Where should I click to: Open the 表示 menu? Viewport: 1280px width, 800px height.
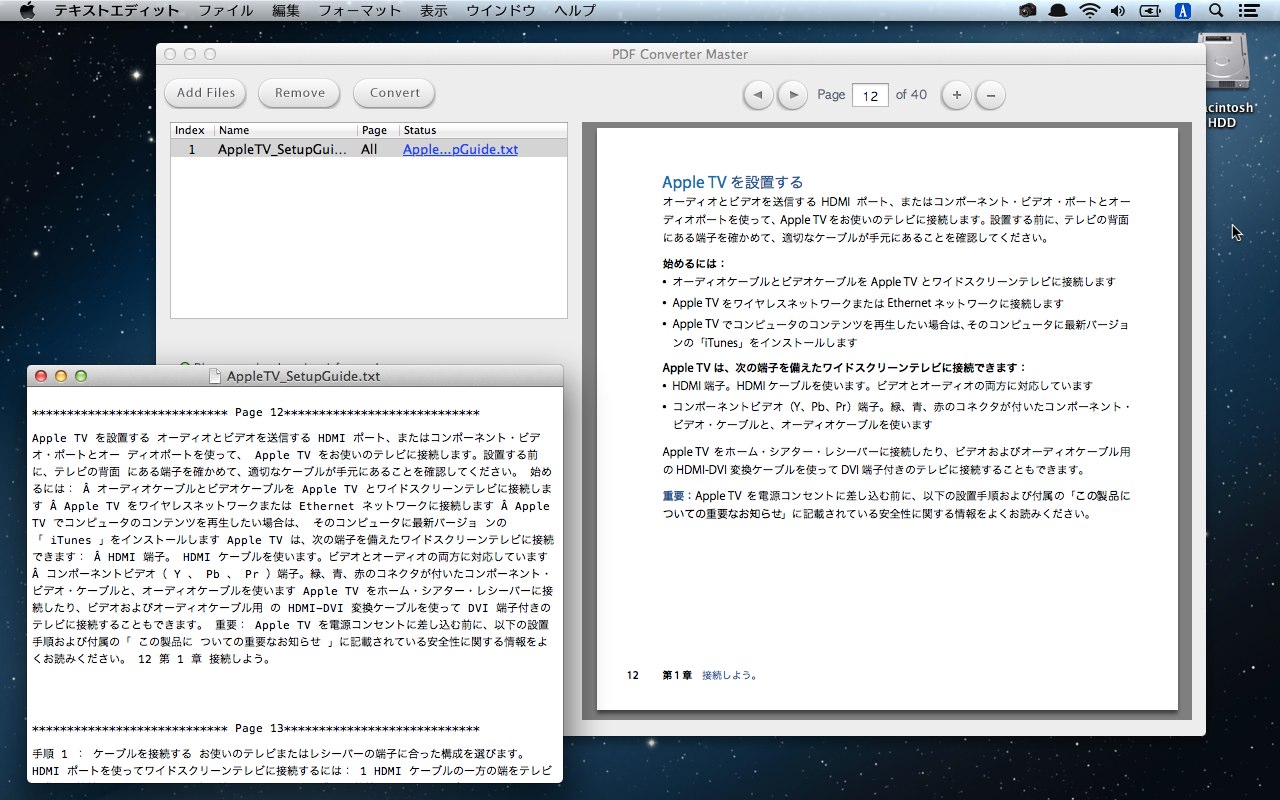click(434, 11)
